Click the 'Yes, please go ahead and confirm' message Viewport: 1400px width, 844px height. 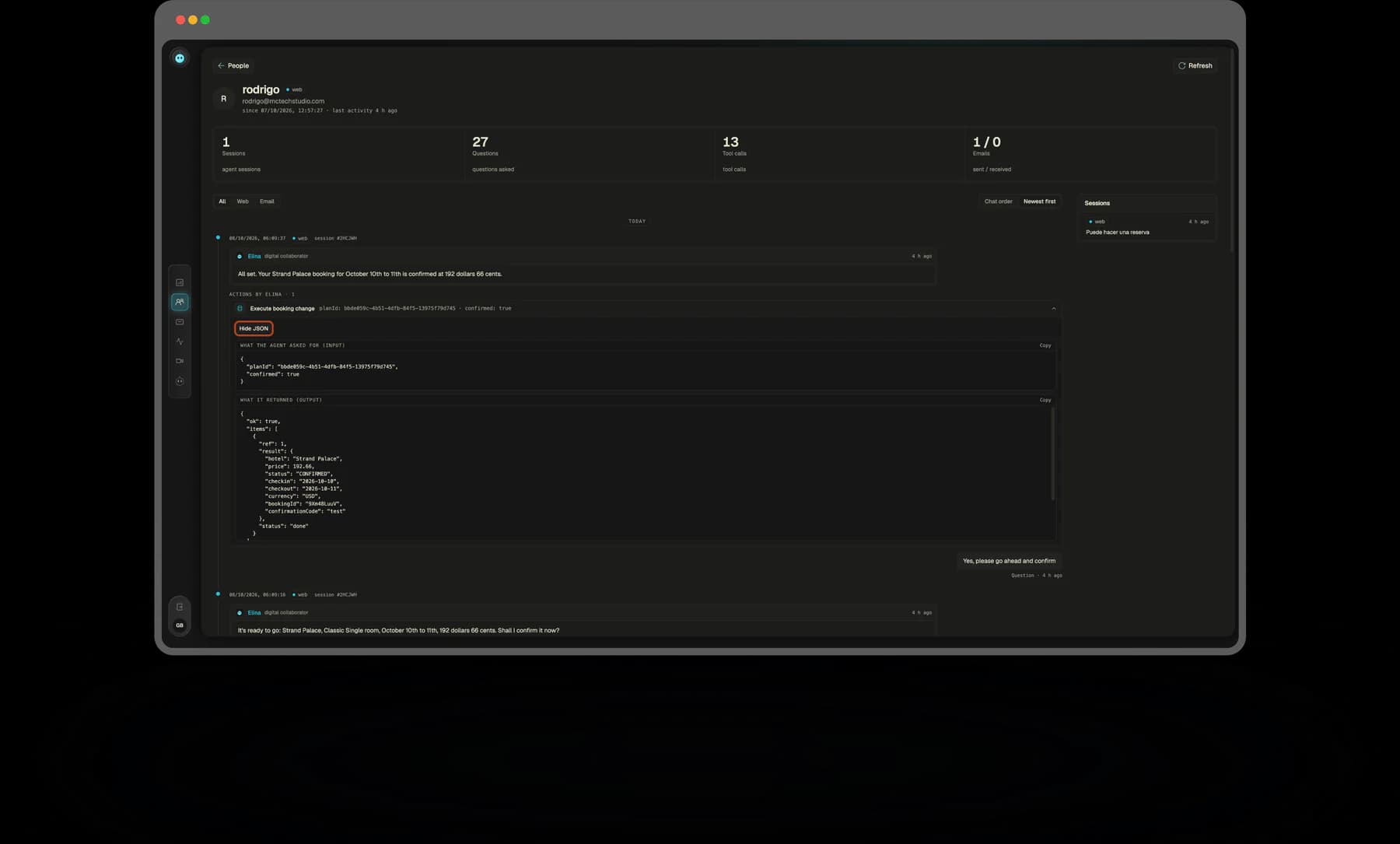[1009, 561]
